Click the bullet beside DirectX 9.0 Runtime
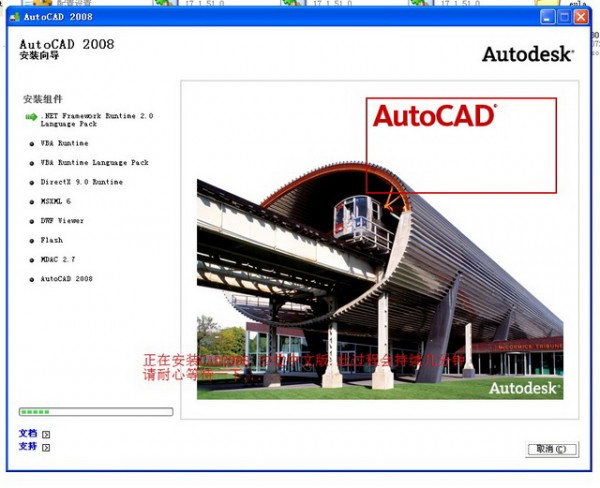600x488 pixels. tap(32, 182)
